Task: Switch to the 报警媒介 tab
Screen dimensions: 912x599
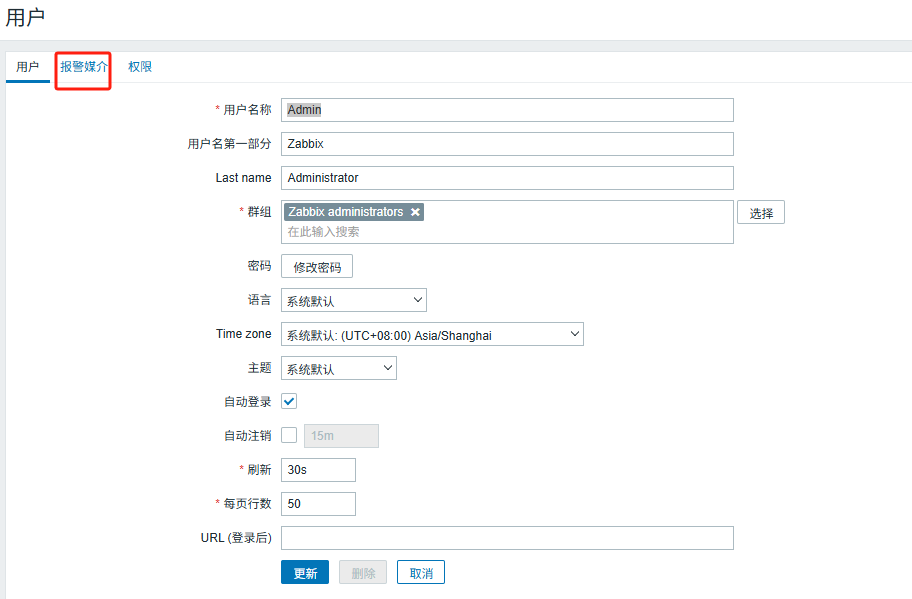Action: coord(84,67)
